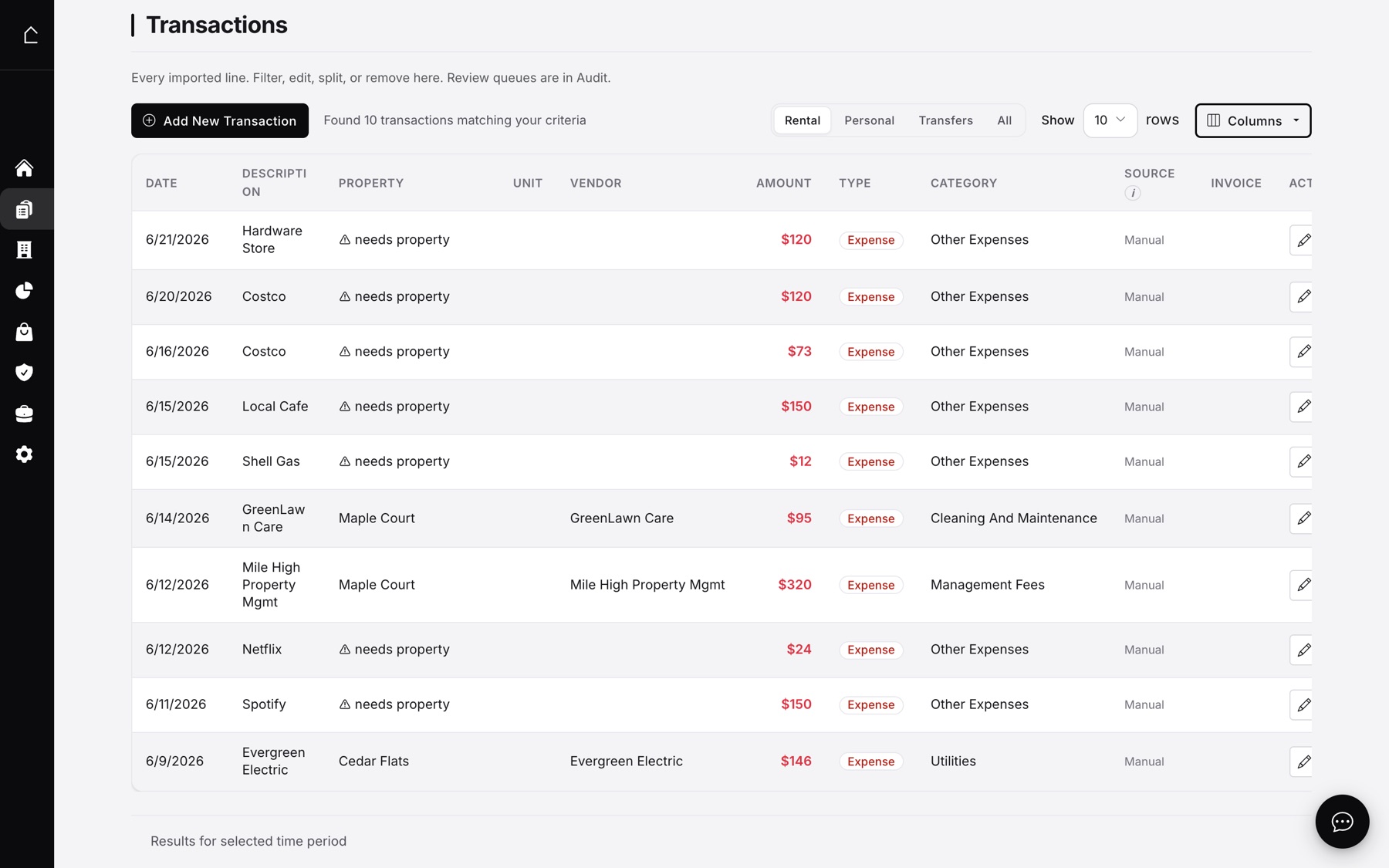
Task: Sort by the Amount column header
Action: pos(783,183)
